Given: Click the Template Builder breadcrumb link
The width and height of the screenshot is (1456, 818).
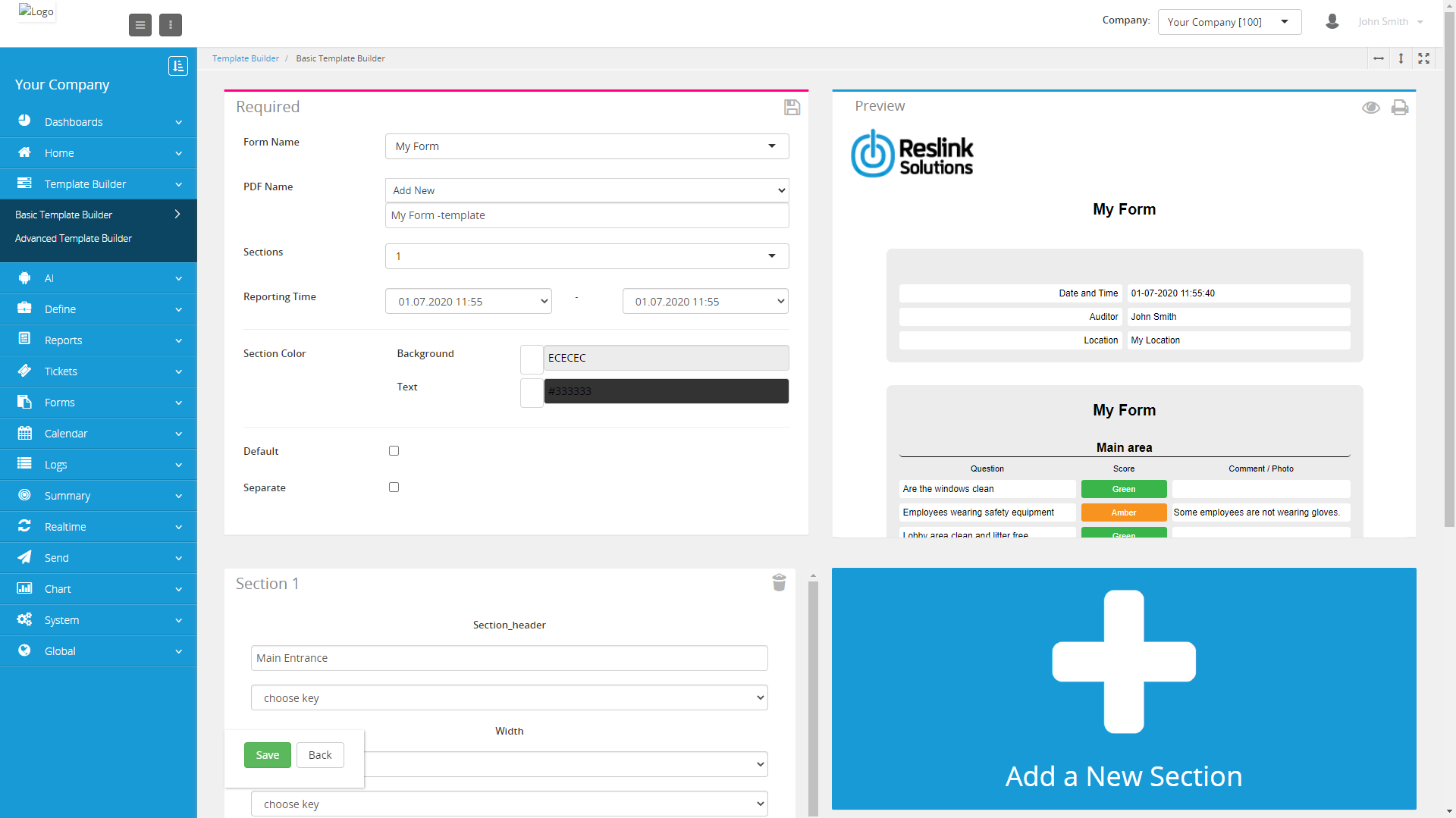Looking at the screenshot, I should (x=245, y=58).
